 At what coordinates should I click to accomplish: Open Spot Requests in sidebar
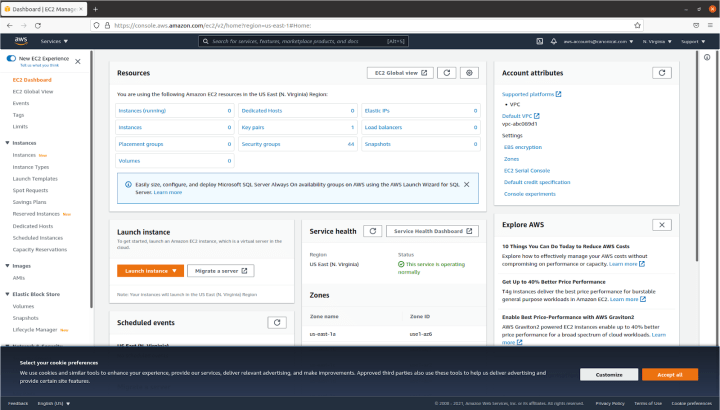(x=30, y=191)
